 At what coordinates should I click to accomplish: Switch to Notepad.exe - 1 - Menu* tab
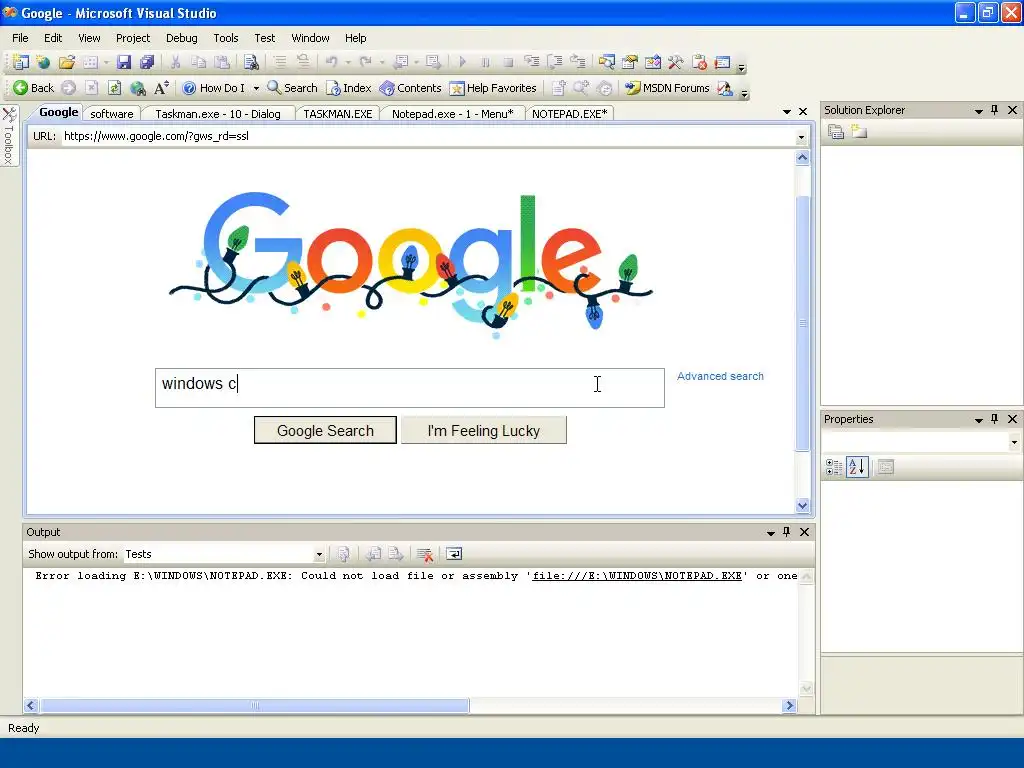point(453,114)
